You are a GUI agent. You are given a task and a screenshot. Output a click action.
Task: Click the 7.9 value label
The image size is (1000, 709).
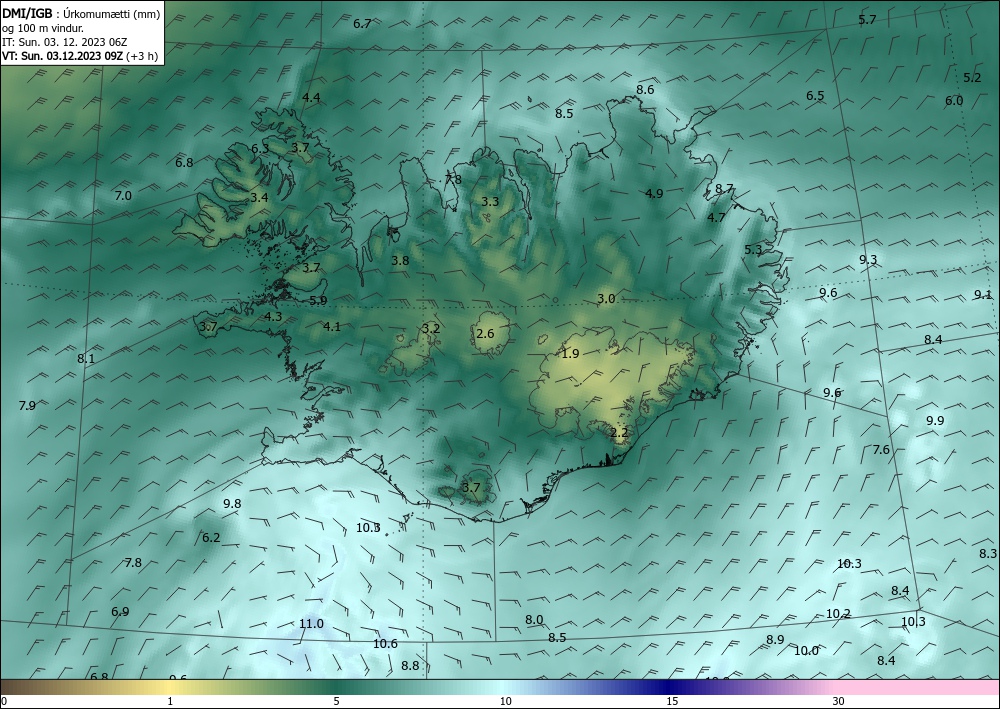click(x=27, y=406)
